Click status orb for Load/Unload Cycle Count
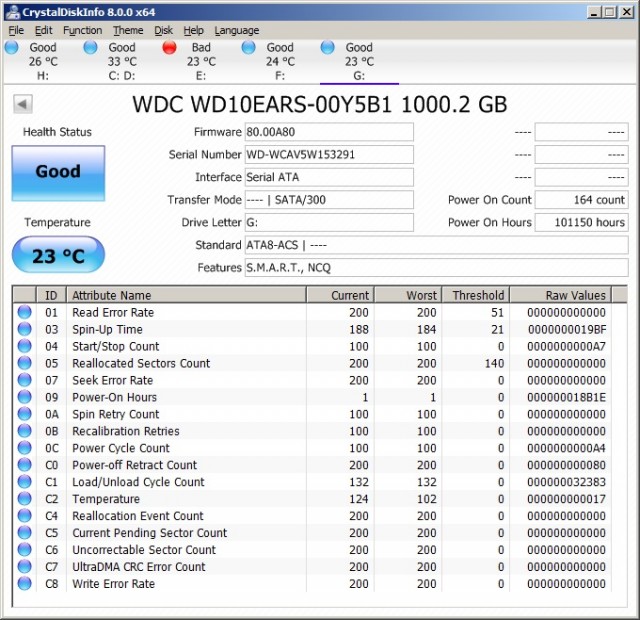Viewport: 640px width, 620px height. [x=24, y=482]
